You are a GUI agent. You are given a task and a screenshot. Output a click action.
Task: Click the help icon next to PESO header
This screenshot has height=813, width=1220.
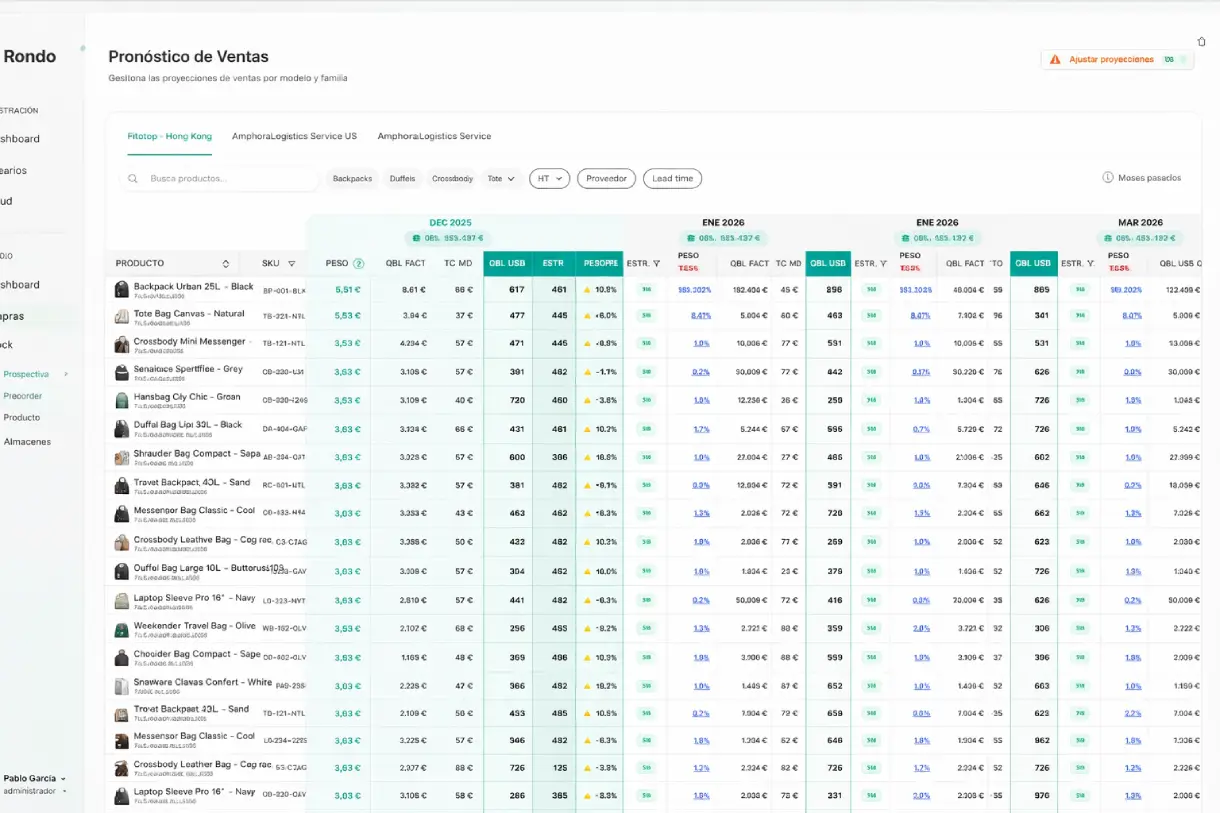(358, 264)
